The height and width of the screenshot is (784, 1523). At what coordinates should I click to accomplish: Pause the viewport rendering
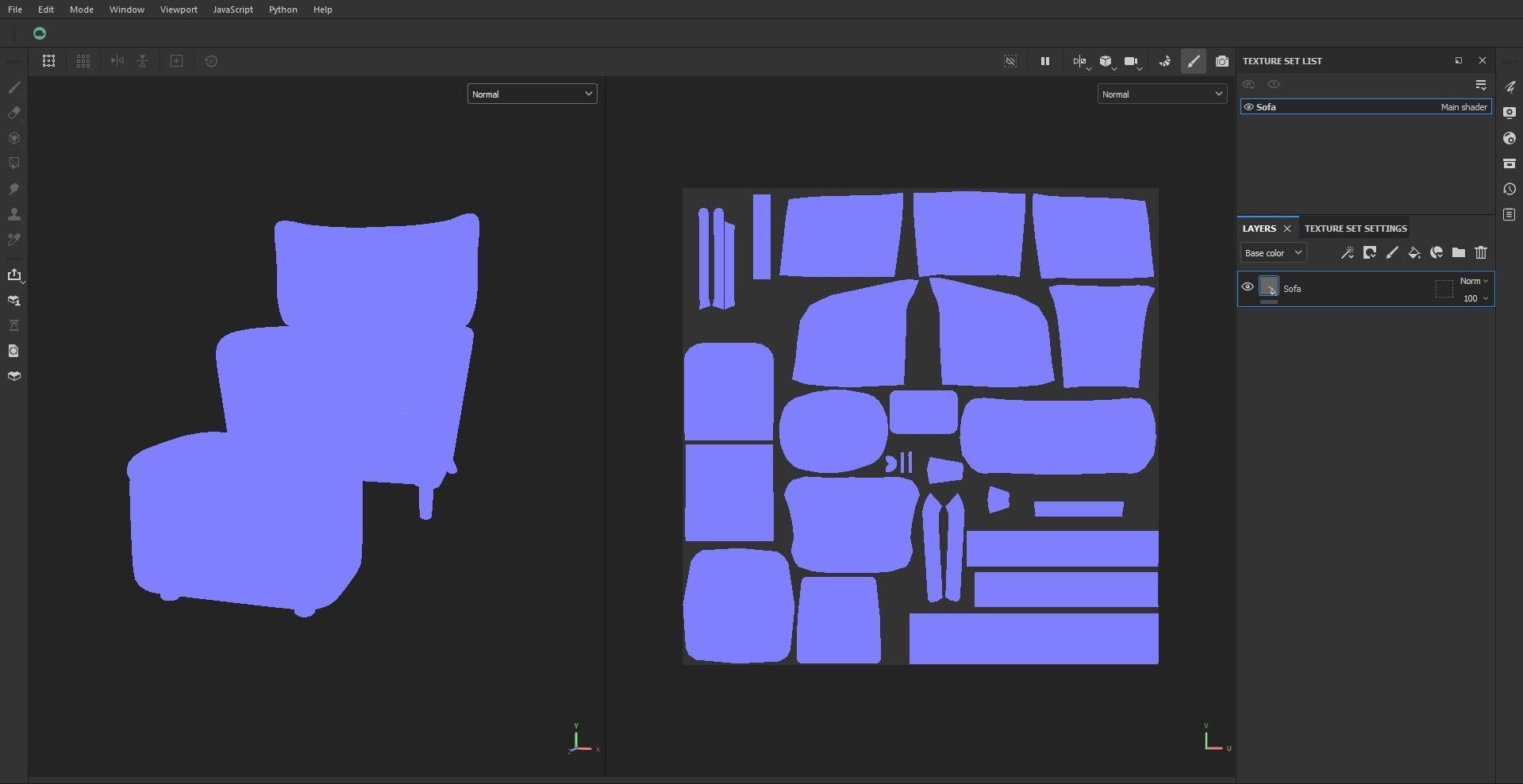(x=1045, y=61)
